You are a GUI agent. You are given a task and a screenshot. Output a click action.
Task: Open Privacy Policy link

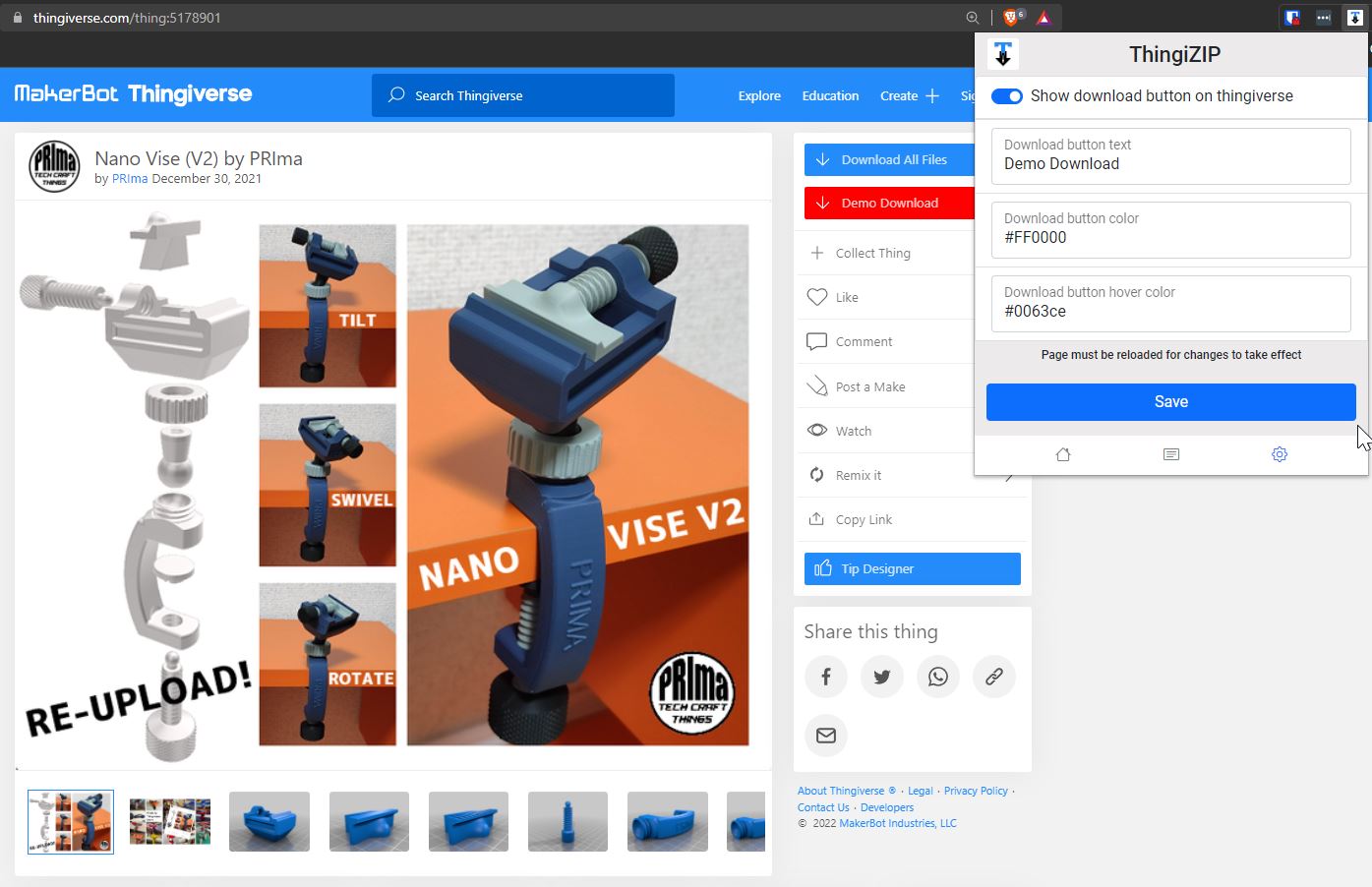976,791
